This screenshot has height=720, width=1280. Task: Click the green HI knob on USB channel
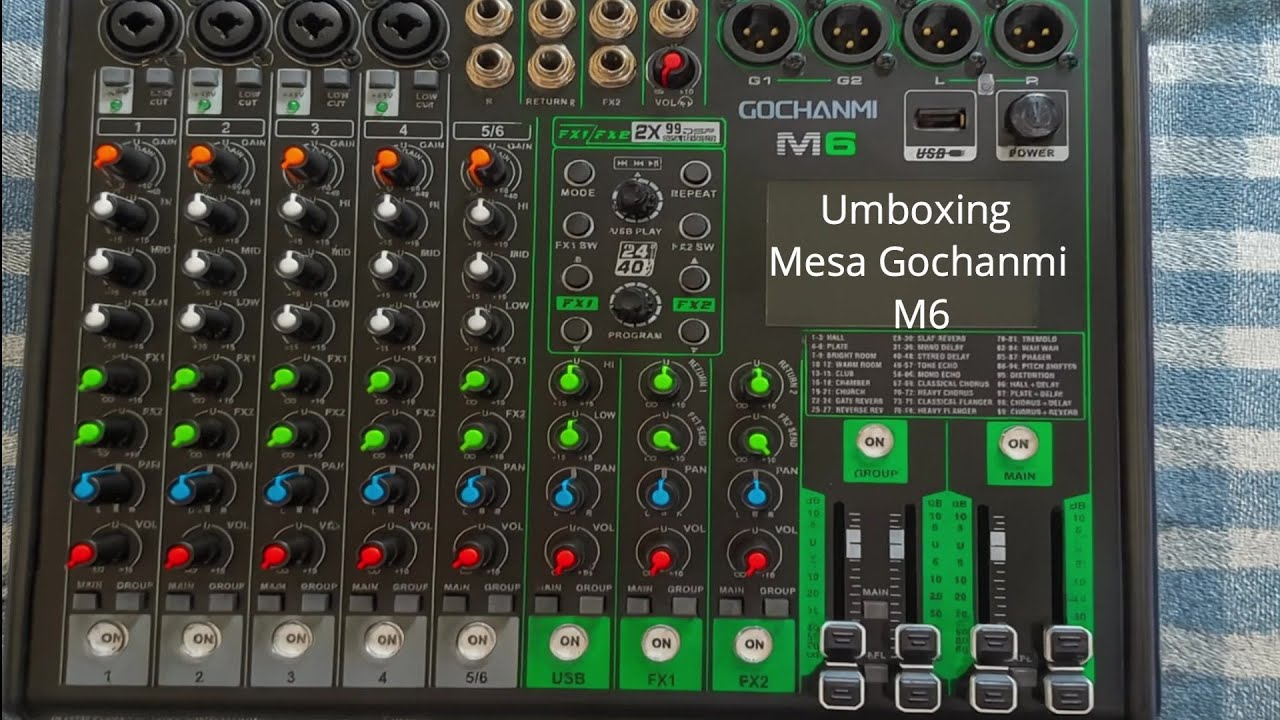coord(572,381)
